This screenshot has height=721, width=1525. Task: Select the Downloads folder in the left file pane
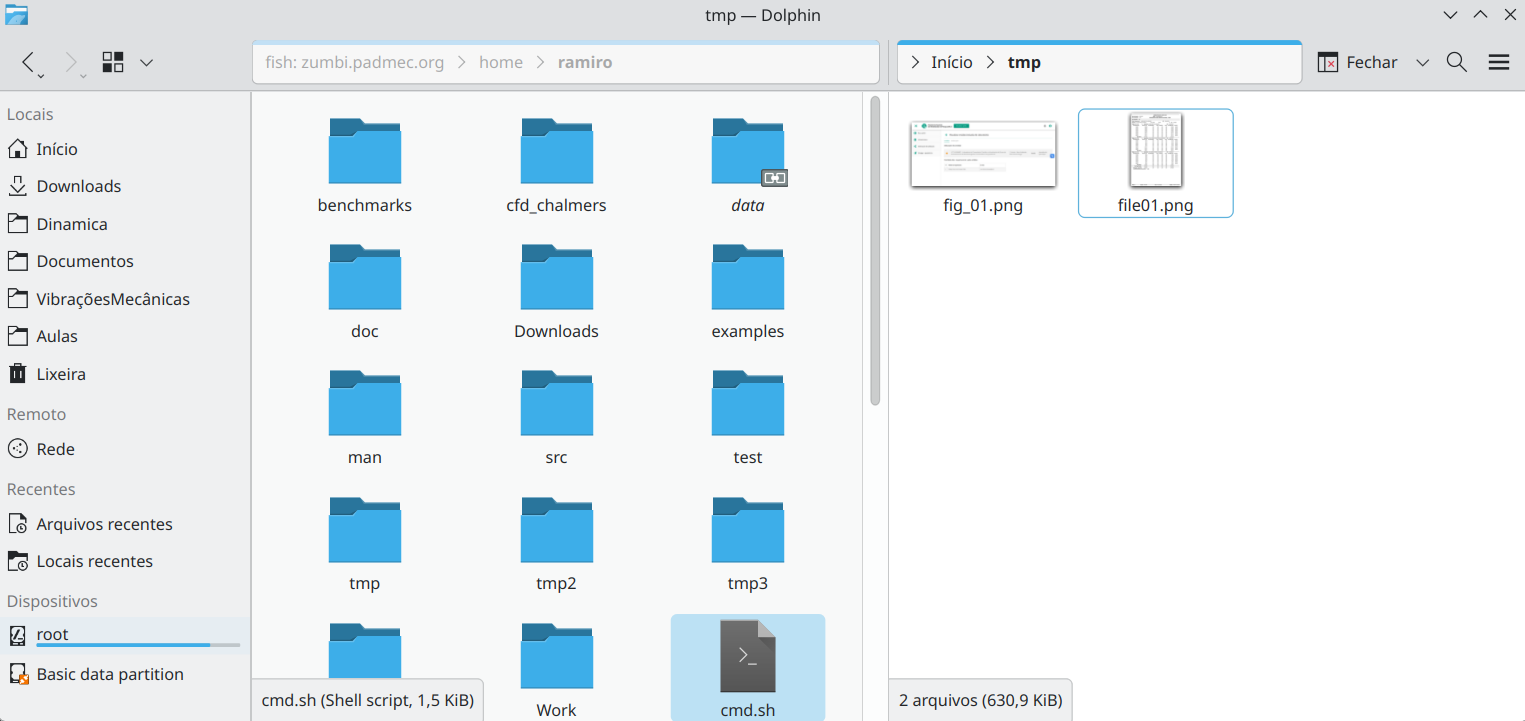tap(556, 291)
